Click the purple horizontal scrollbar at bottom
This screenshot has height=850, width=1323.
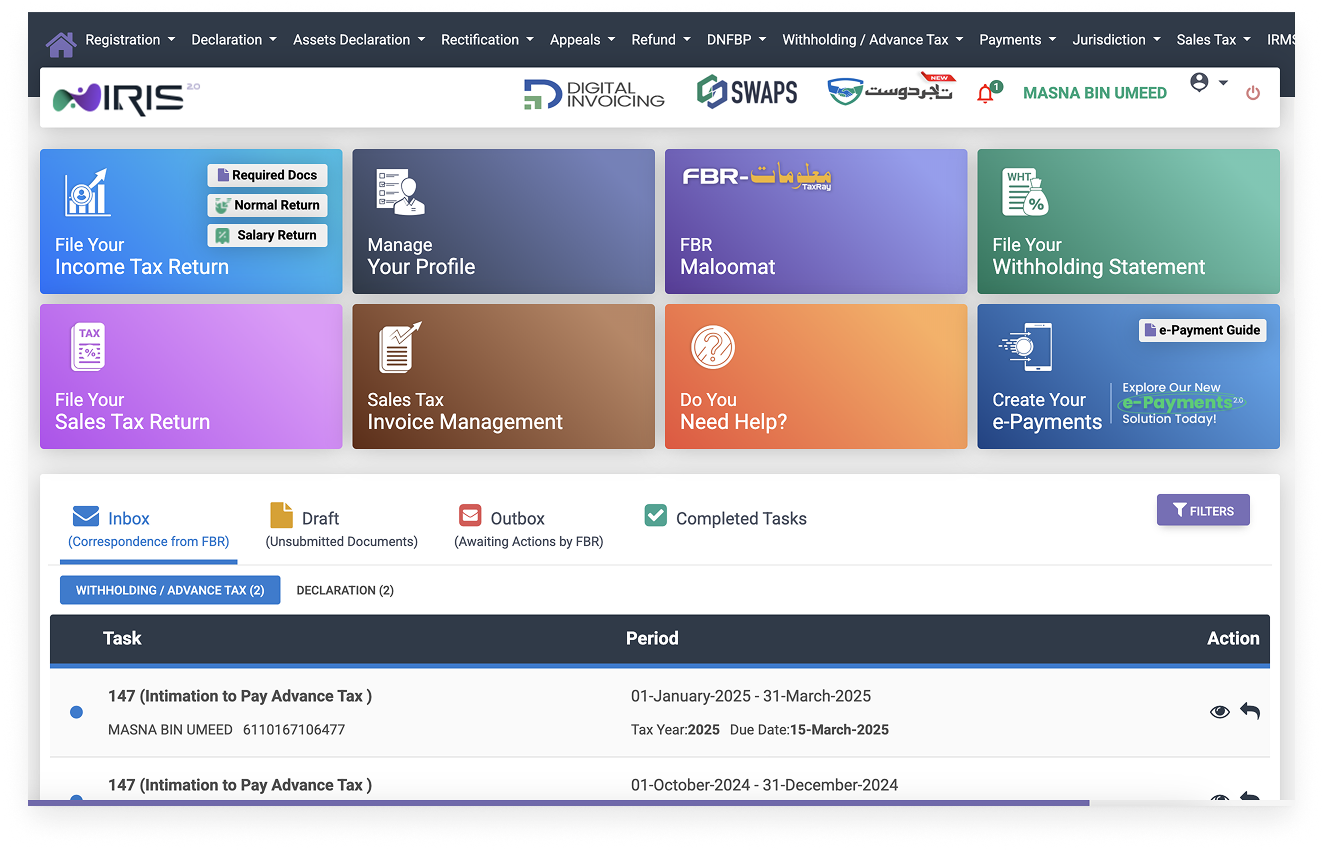pos(558,802)
